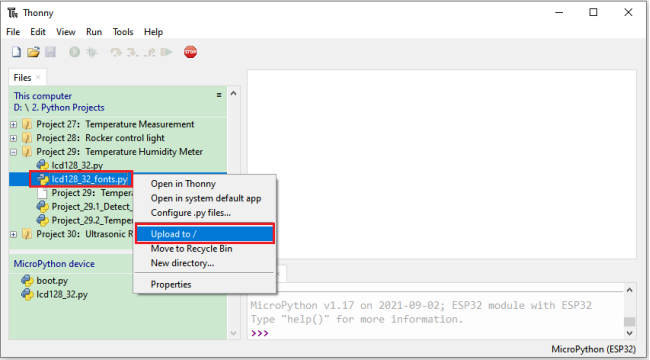This screenshot has height=360, width=650.
Task: Open the Help menu
Action: 153,32
